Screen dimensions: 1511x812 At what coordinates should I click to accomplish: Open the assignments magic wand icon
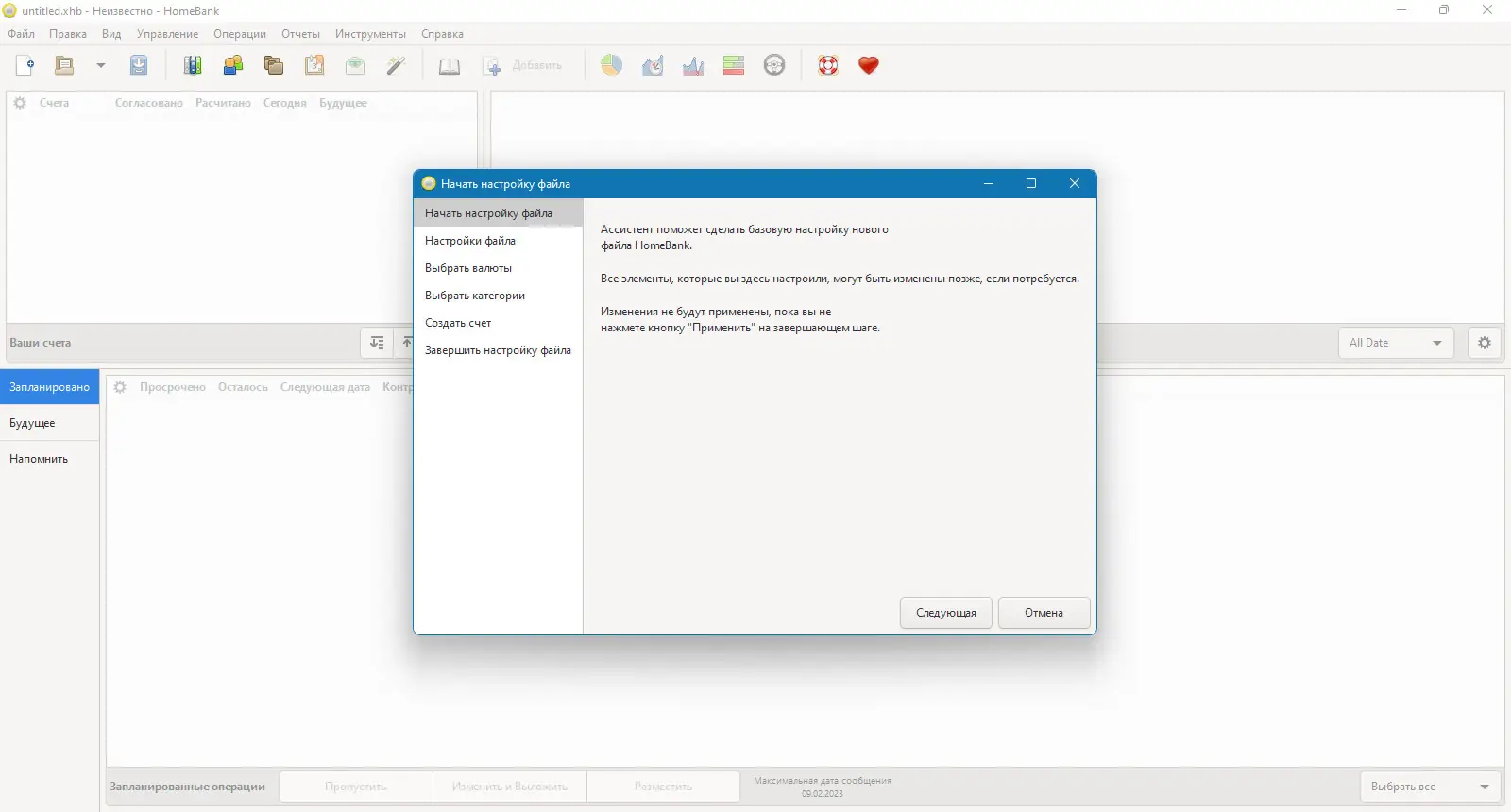click(x=396, y=65)
